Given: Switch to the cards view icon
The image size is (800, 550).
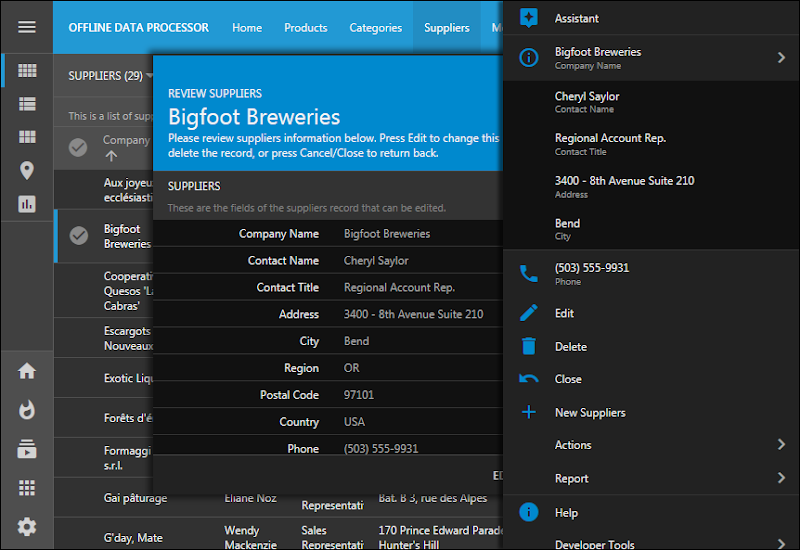Looking at the screenshot, I should tap(27, 137).
